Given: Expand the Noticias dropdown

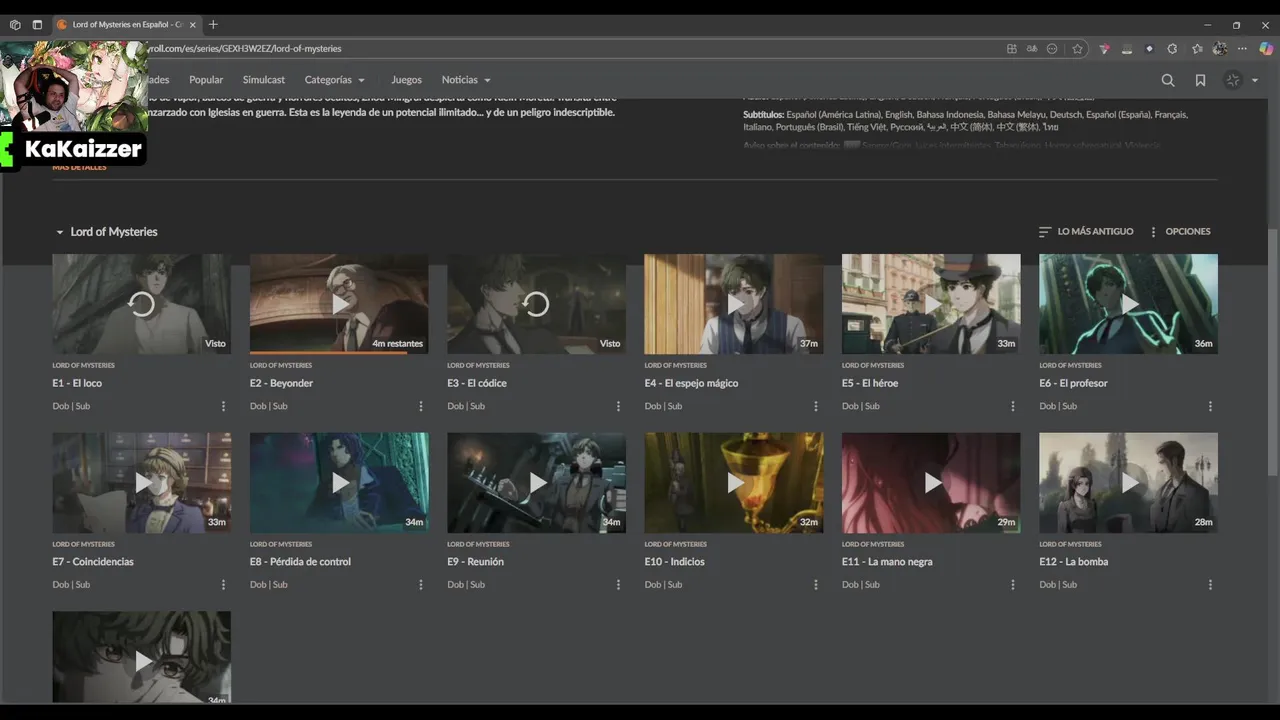Looking at the screenshot, I should tap(467, 80).
